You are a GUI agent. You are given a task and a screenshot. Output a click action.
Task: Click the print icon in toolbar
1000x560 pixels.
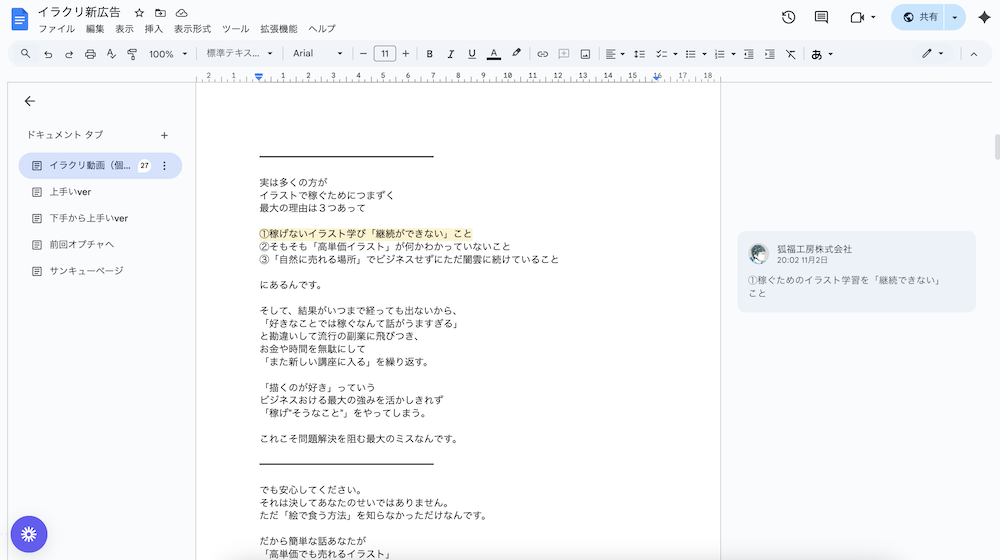tap(90, 54)
